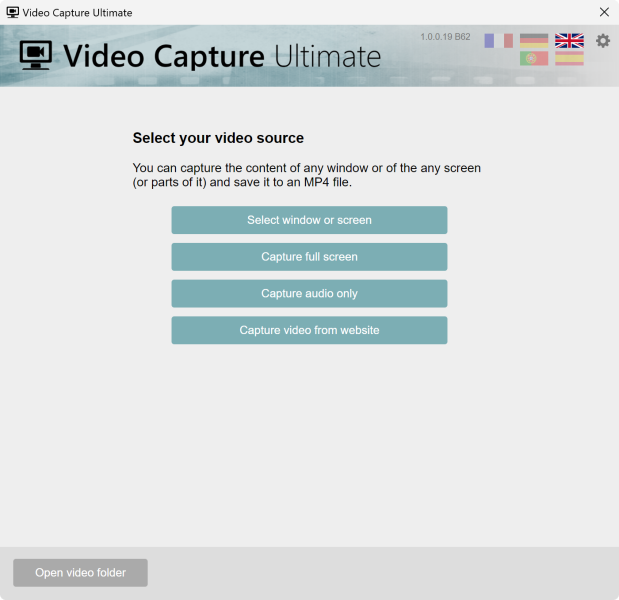Click Capture video from website

(x=309, y=330)
